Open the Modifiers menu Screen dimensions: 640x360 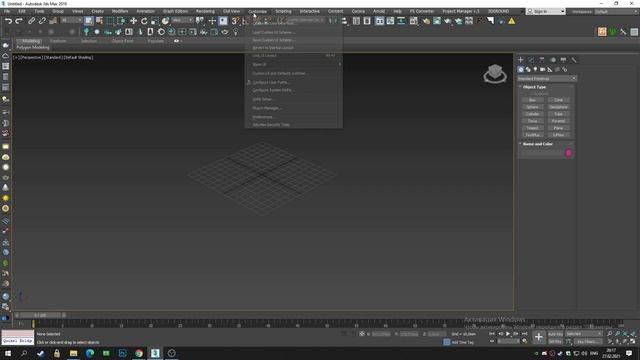tap(120, 11)
